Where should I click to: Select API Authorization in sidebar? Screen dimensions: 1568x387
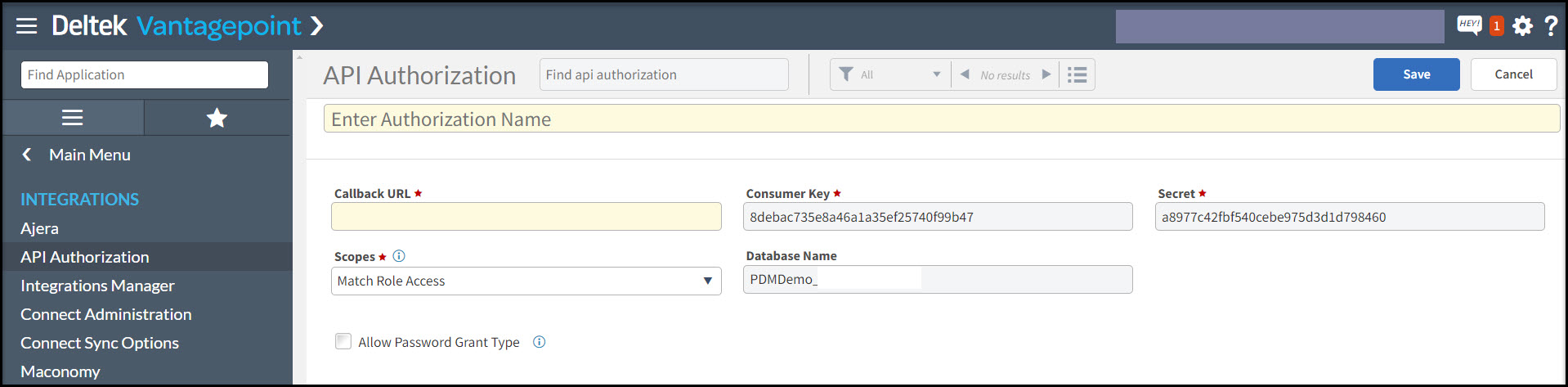85,257
